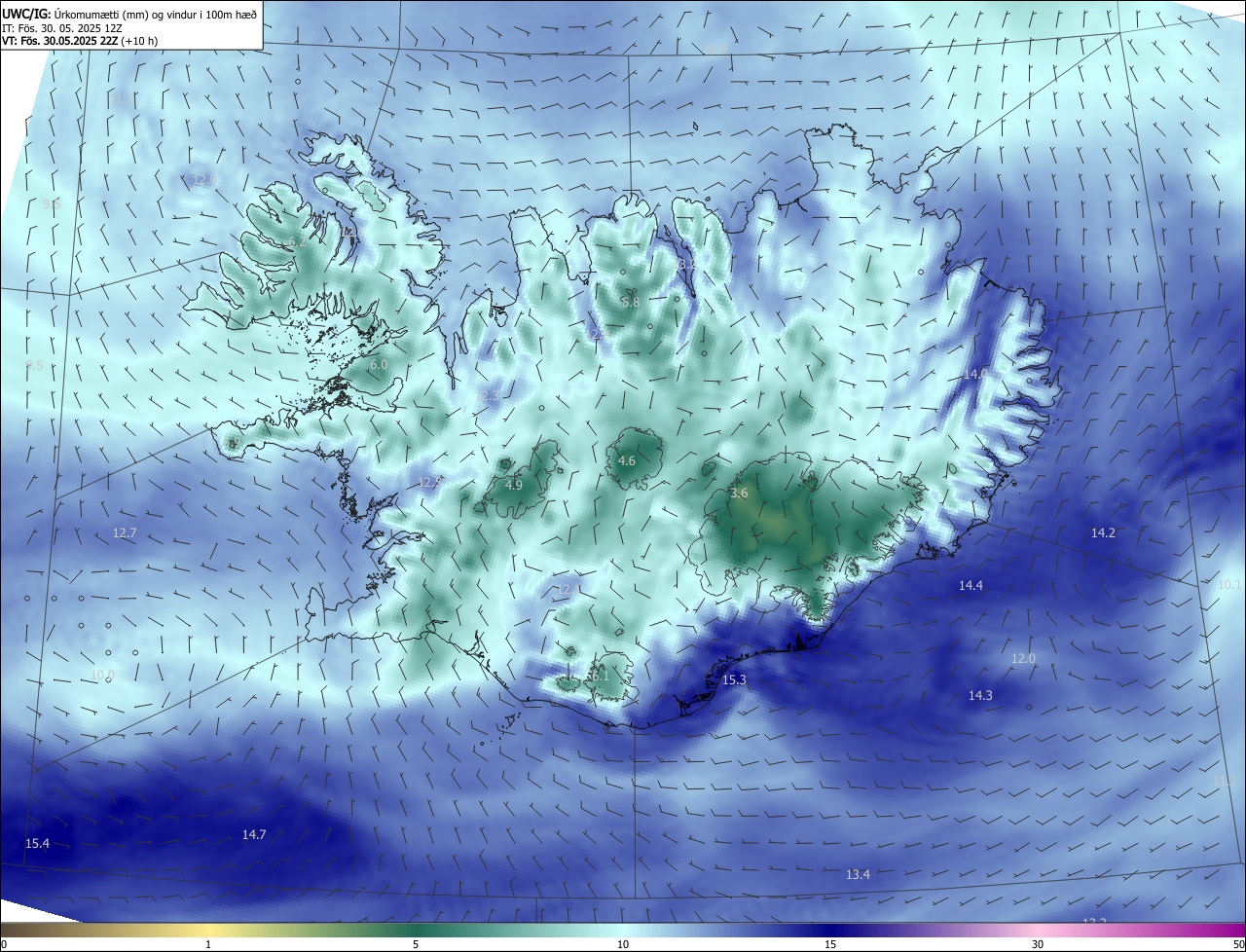This screenshot has width=1246, height=952.
Task: Click the 14.7 value label
Action: click(x=254, y=834)
